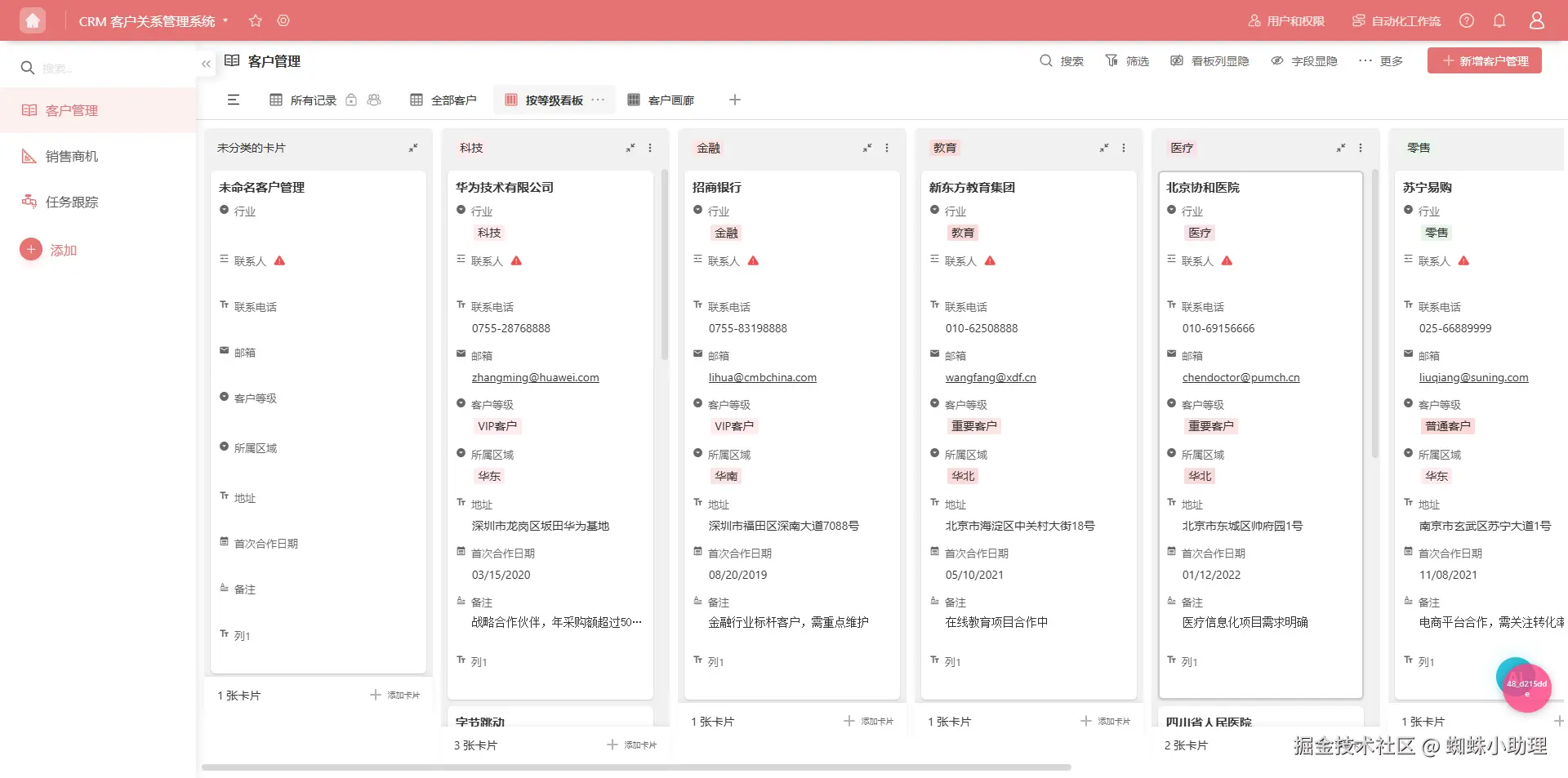Switch to 客户画廊 view tab
Image resolution: width=1568 pixels, height=778 pixels.
[x=661, y=100]
